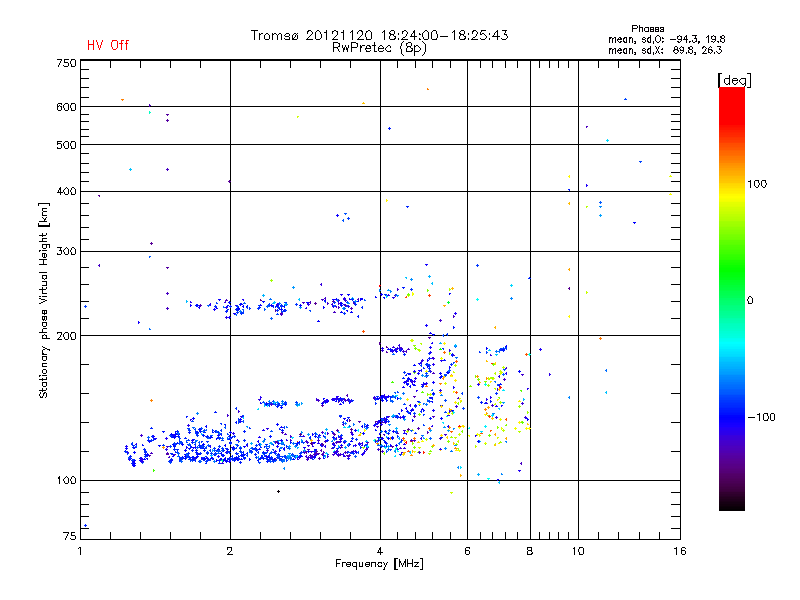The image size is (800, 600).
Task: Click the '[deg]' colorbar unit label
Action: [x=734, y=80]
